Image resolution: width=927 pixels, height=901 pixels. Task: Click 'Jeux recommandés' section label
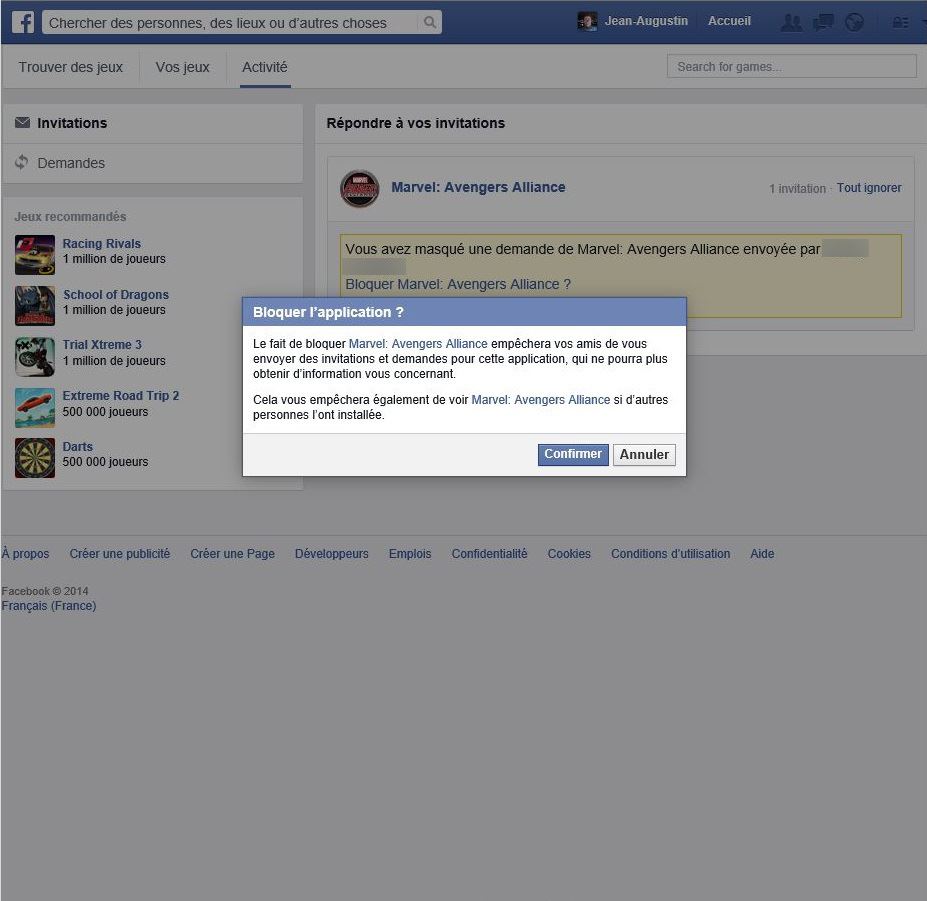click(x=70, y=216)
